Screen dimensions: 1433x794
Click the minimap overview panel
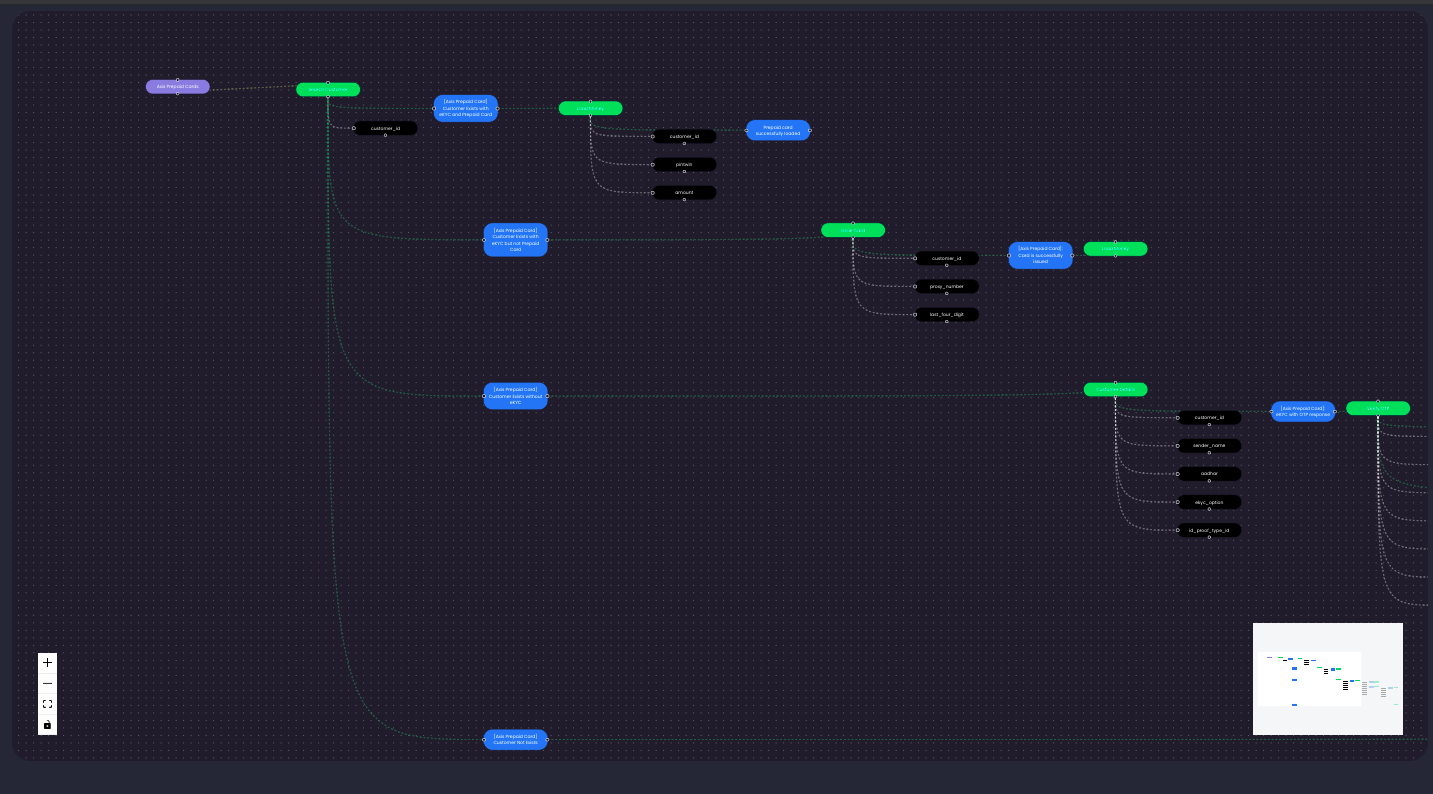pos(1328,679)
